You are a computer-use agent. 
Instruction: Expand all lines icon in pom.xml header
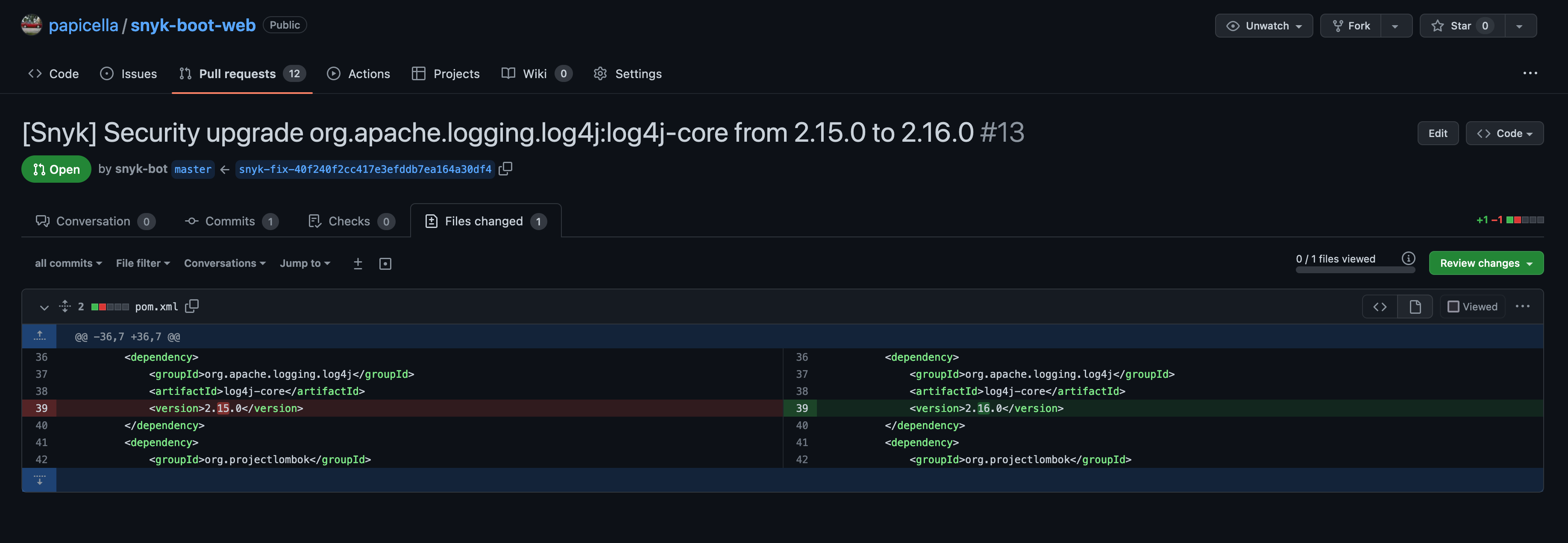[x=65, y=306]
